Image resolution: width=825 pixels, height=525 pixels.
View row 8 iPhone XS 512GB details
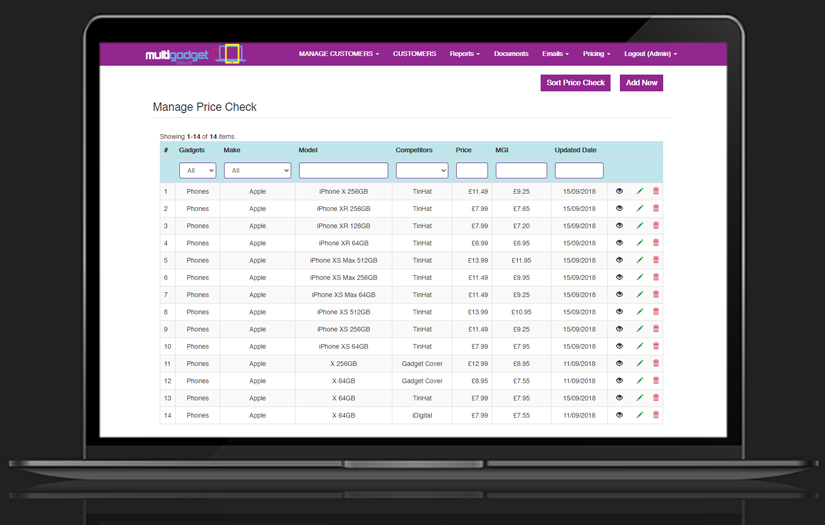pos(619,311)
